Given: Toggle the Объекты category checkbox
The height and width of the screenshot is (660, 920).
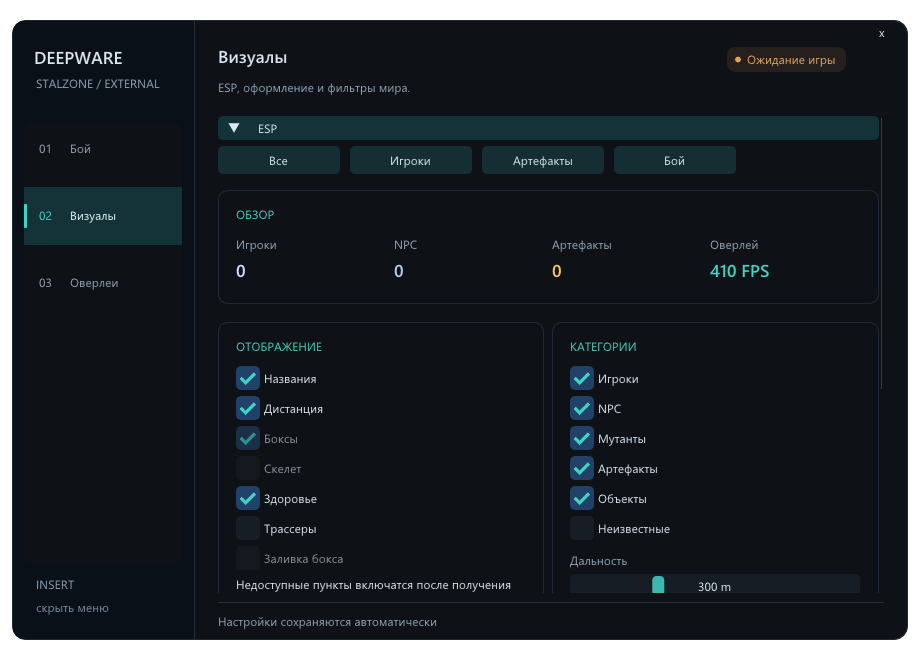Looking at the screenshot, I should (581, 498).
